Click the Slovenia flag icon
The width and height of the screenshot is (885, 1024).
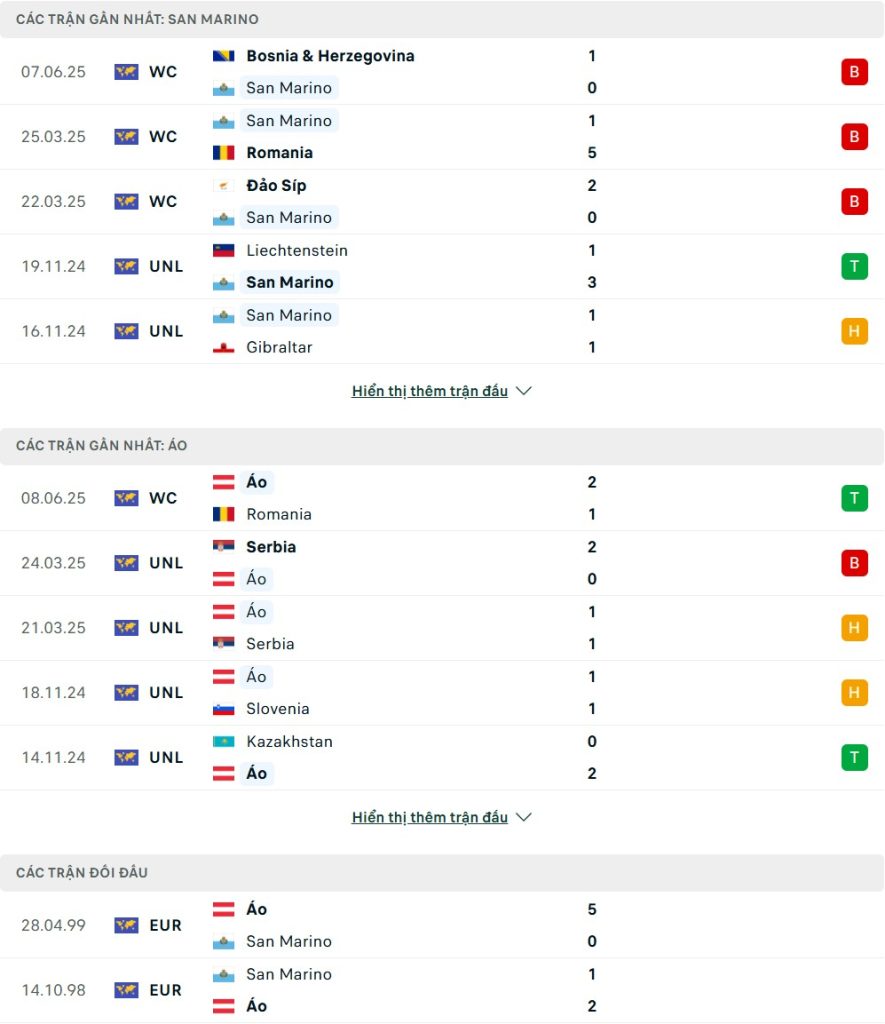tap(223, 709)
